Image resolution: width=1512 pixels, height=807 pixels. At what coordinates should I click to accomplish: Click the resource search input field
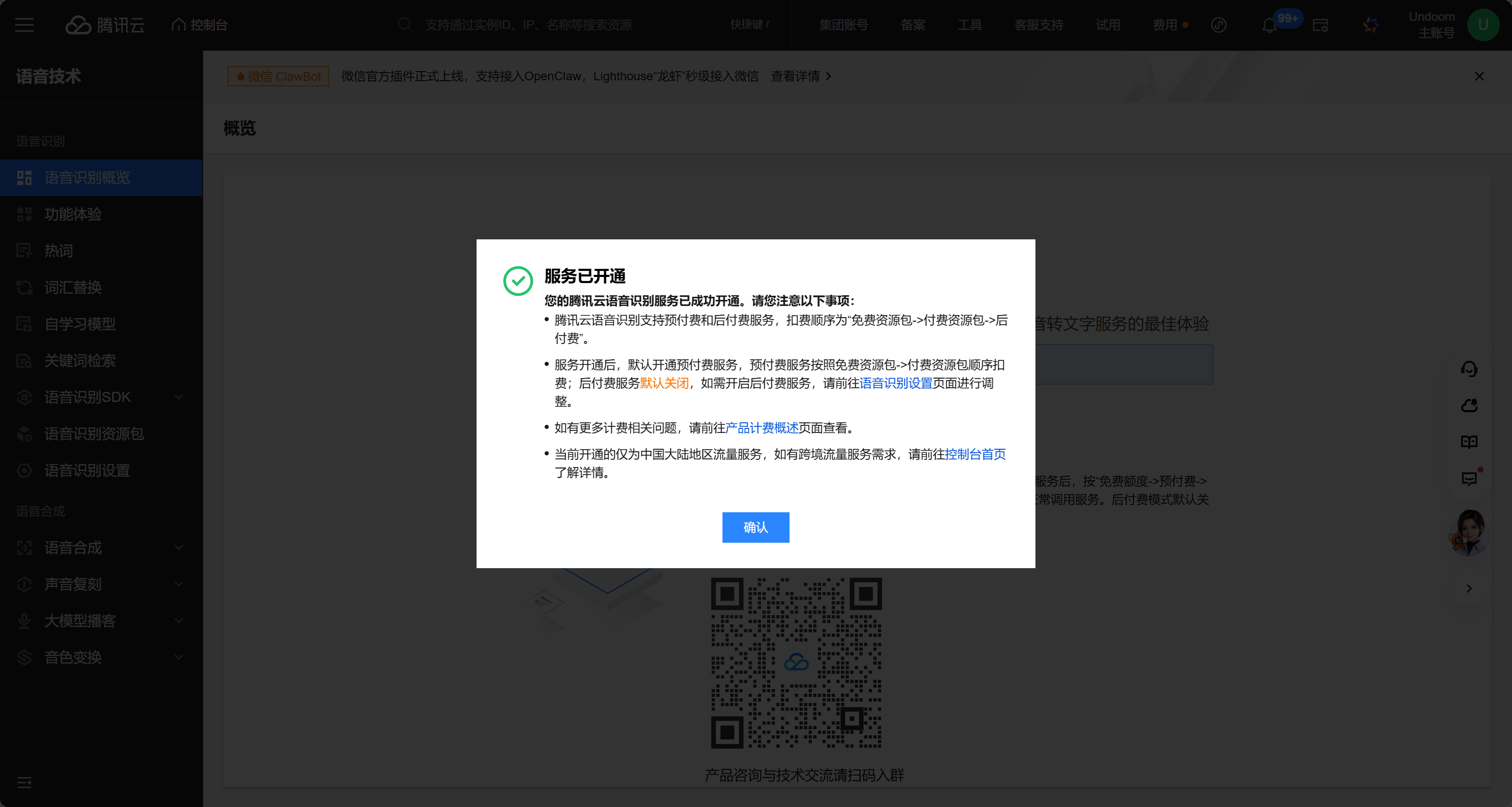528,25
